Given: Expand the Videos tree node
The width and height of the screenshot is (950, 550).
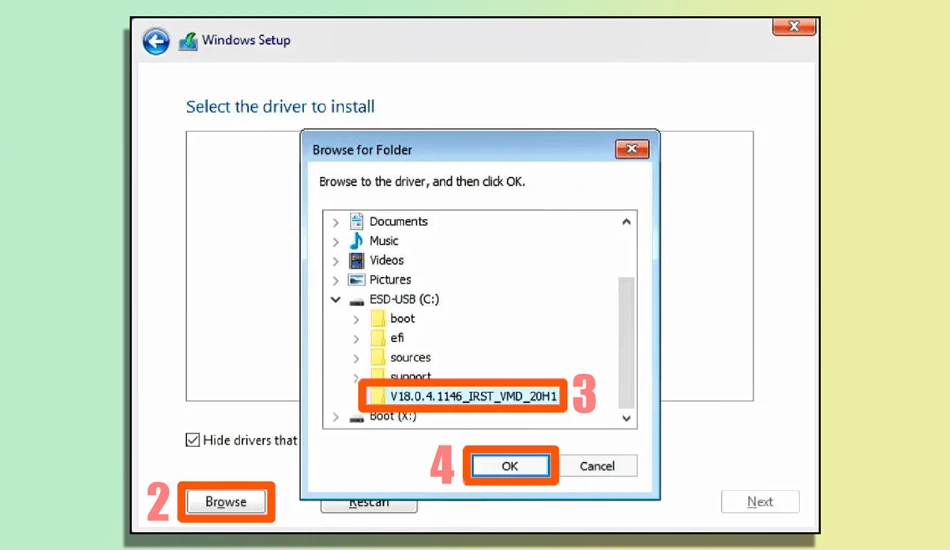Looking at the screenshot, I should pos(336,261).
